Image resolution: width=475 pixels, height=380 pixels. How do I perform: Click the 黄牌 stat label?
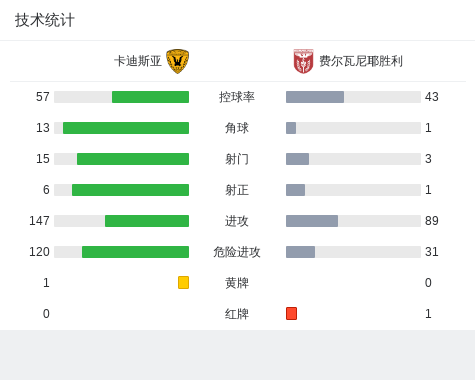tap(237, 283)
